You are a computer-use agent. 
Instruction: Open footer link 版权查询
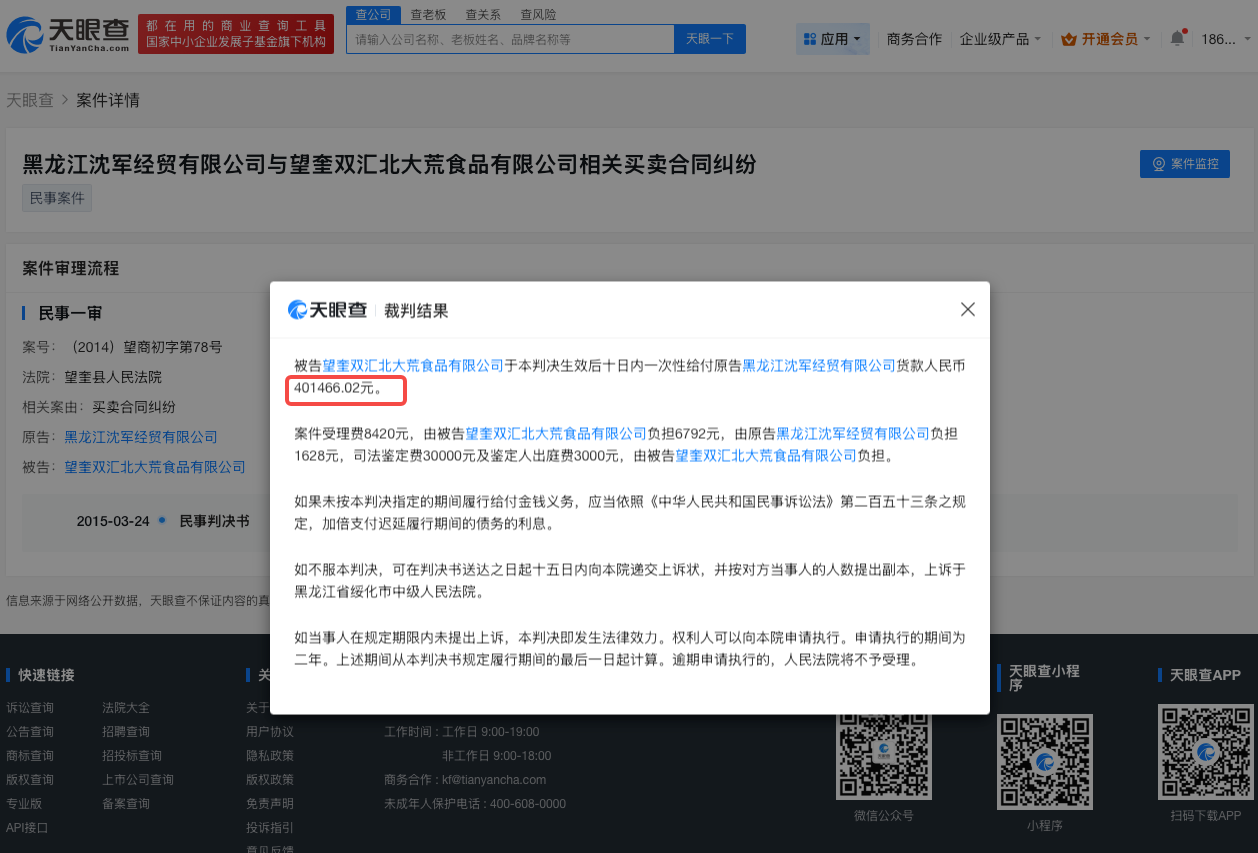tap(30, 779)
